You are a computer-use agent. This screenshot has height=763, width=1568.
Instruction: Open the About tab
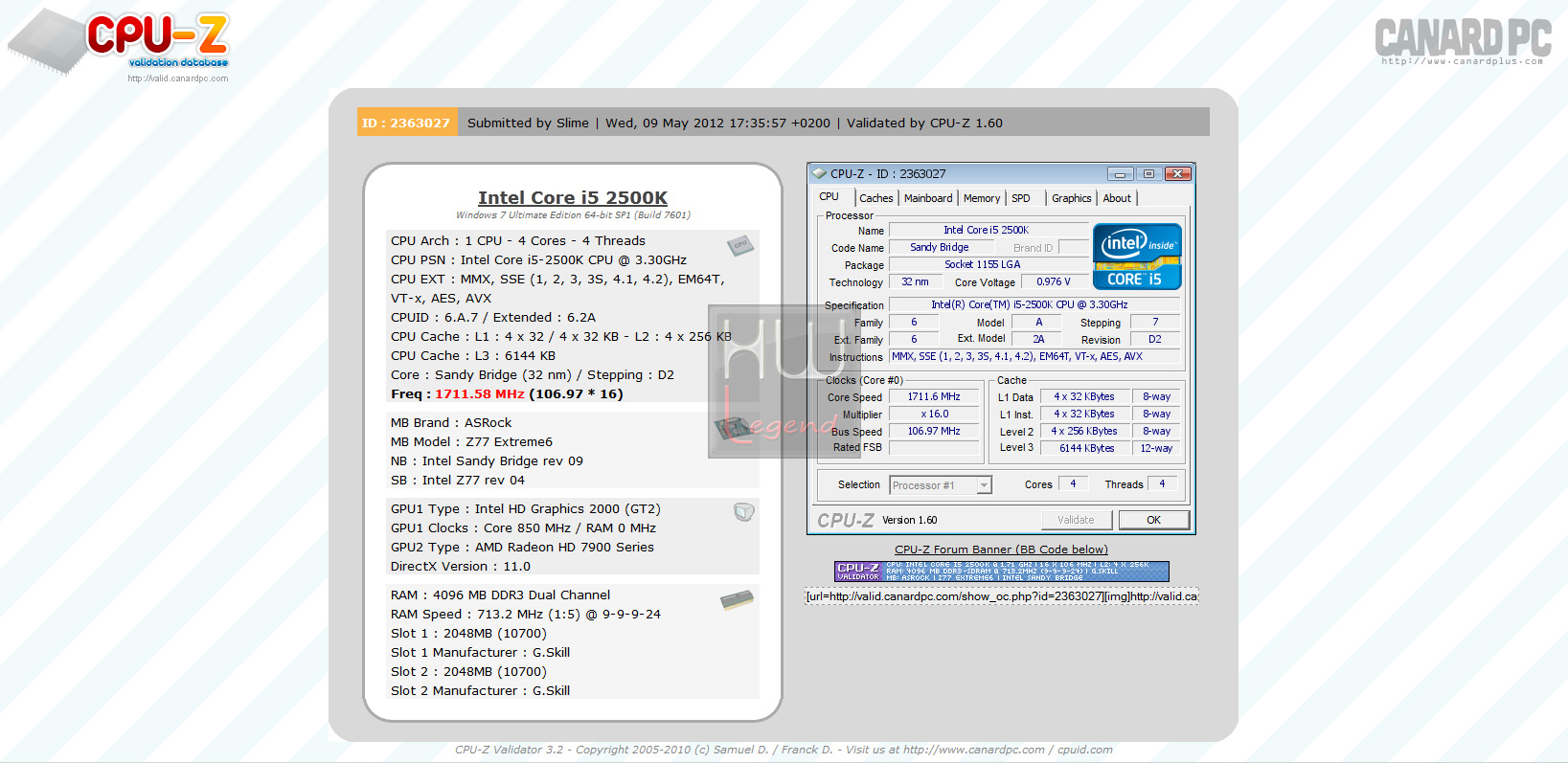point(1117,198)
